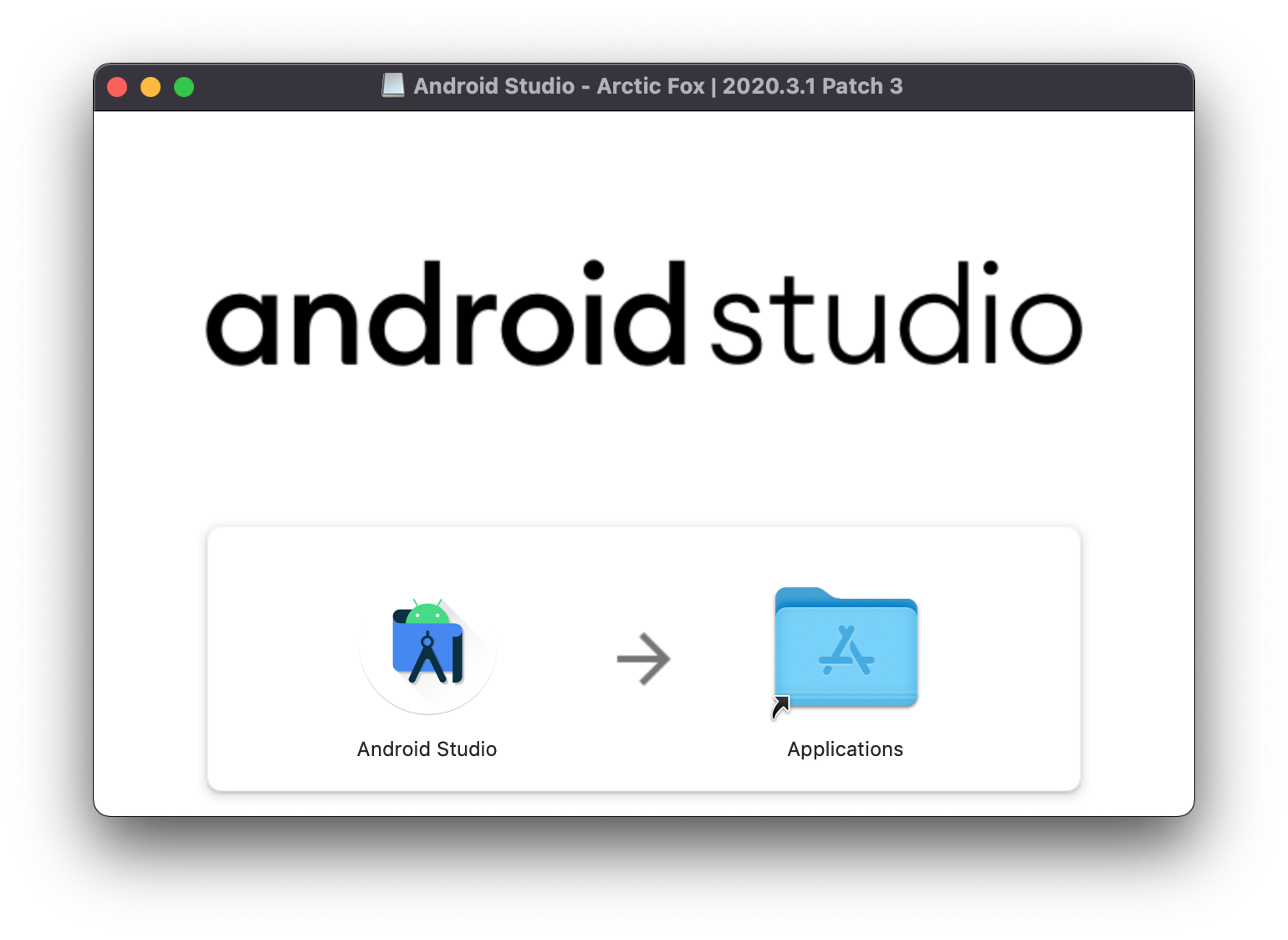This screenshot has height=940, width=1288.
Task: Close the installer window with red button
Action: point(117,87)
